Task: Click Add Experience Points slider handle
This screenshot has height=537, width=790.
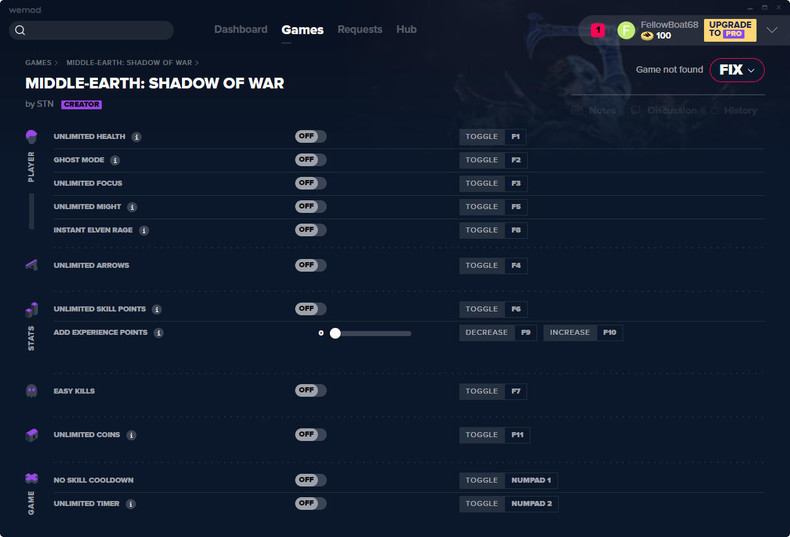Action: tap(335, 333)
